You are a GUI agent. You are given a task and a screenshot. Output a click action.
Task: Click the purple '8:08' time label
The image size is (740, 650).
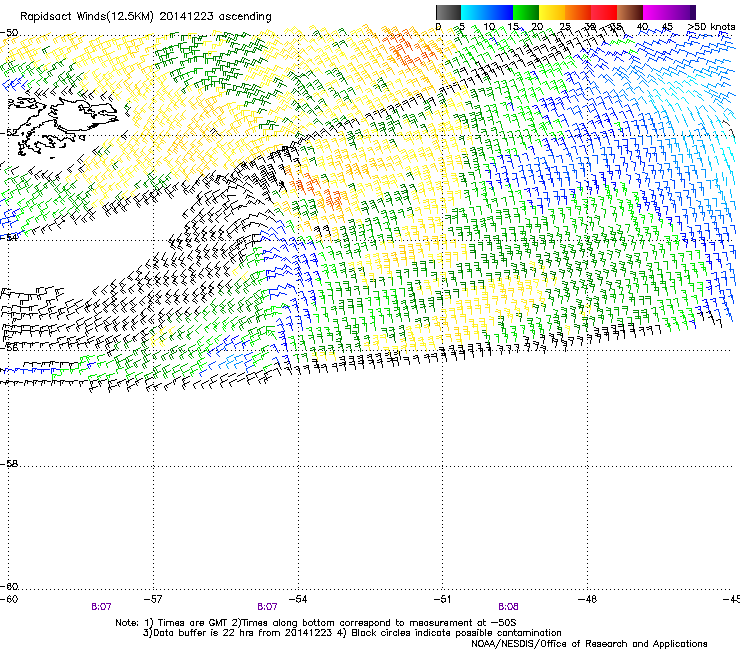[x=508, y=607]
